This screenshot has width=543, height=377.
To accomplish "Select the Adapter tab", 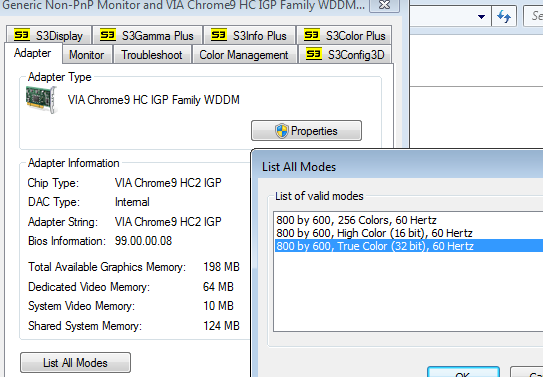I will (x=33, y=53).
